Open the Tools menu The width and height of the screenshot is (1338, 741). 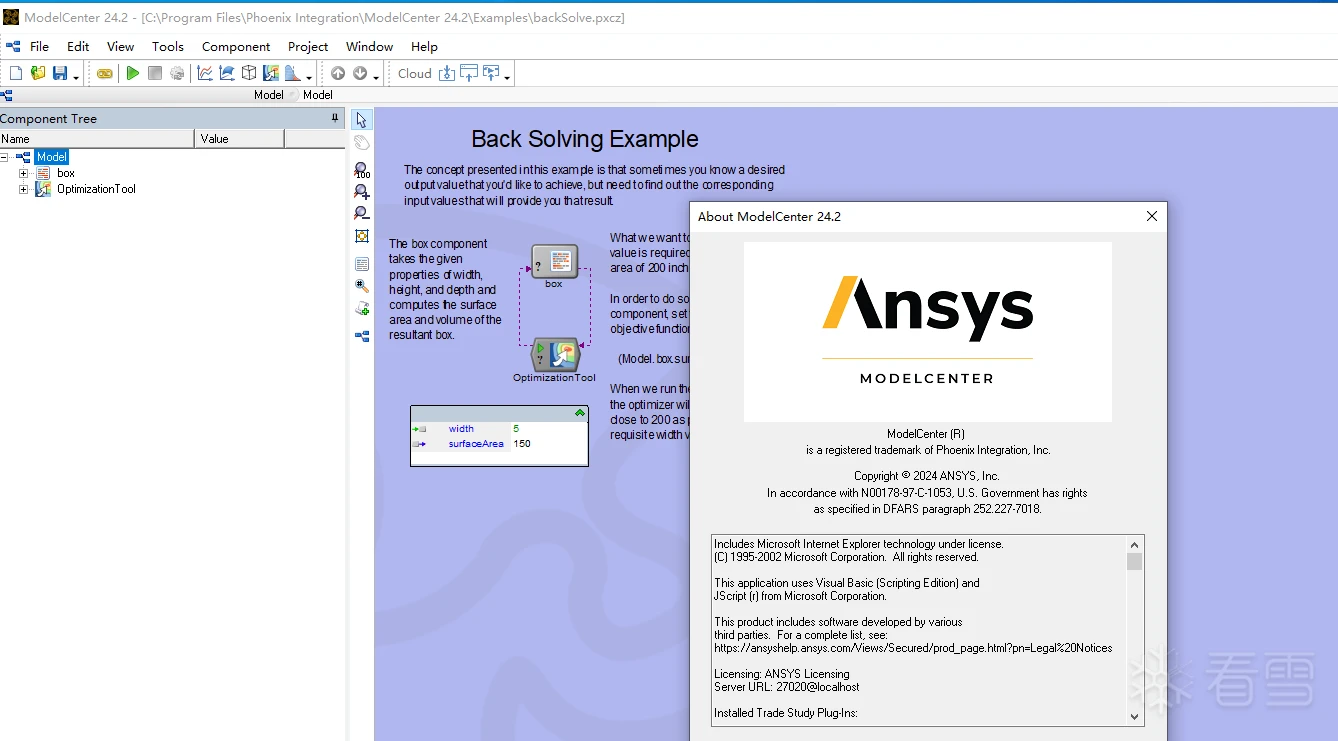(168, 46)
